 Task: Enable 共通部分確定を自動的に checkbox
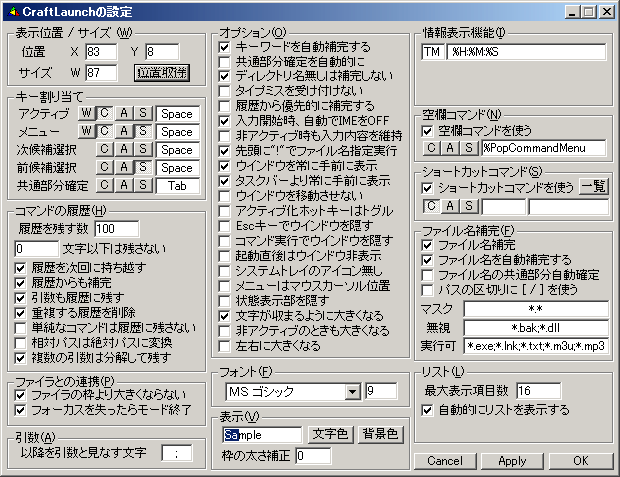224,62
